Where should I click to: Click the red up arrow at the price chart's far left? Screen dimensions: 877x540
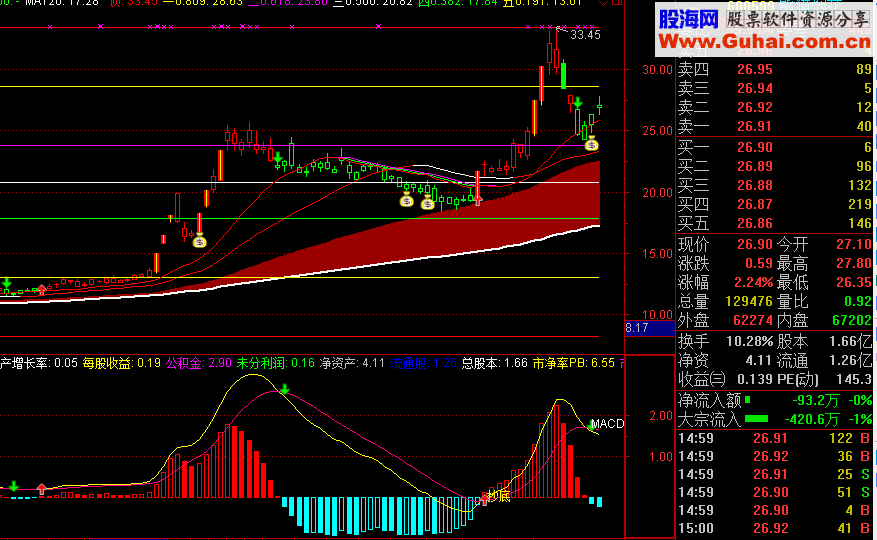pyautogui.click(x=42, y=290)
